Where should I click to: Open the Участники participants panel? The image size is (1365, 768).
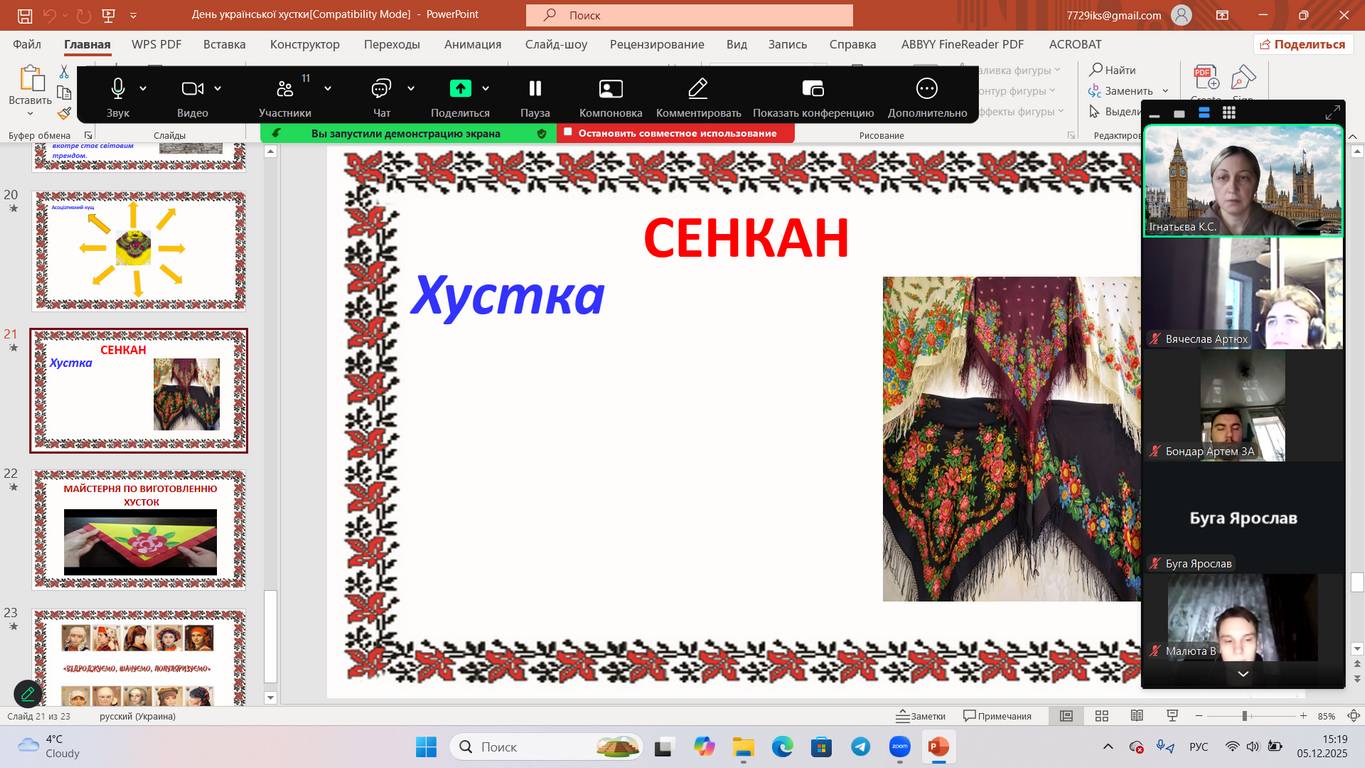[285, 88]
